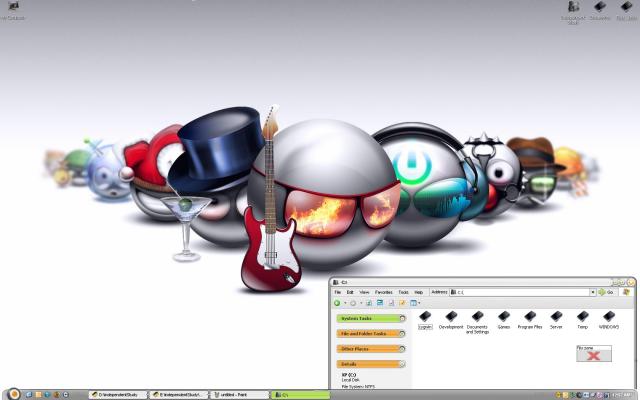
Task: Click the Address bar field showing C:\
Action: [x=520, y=292]
